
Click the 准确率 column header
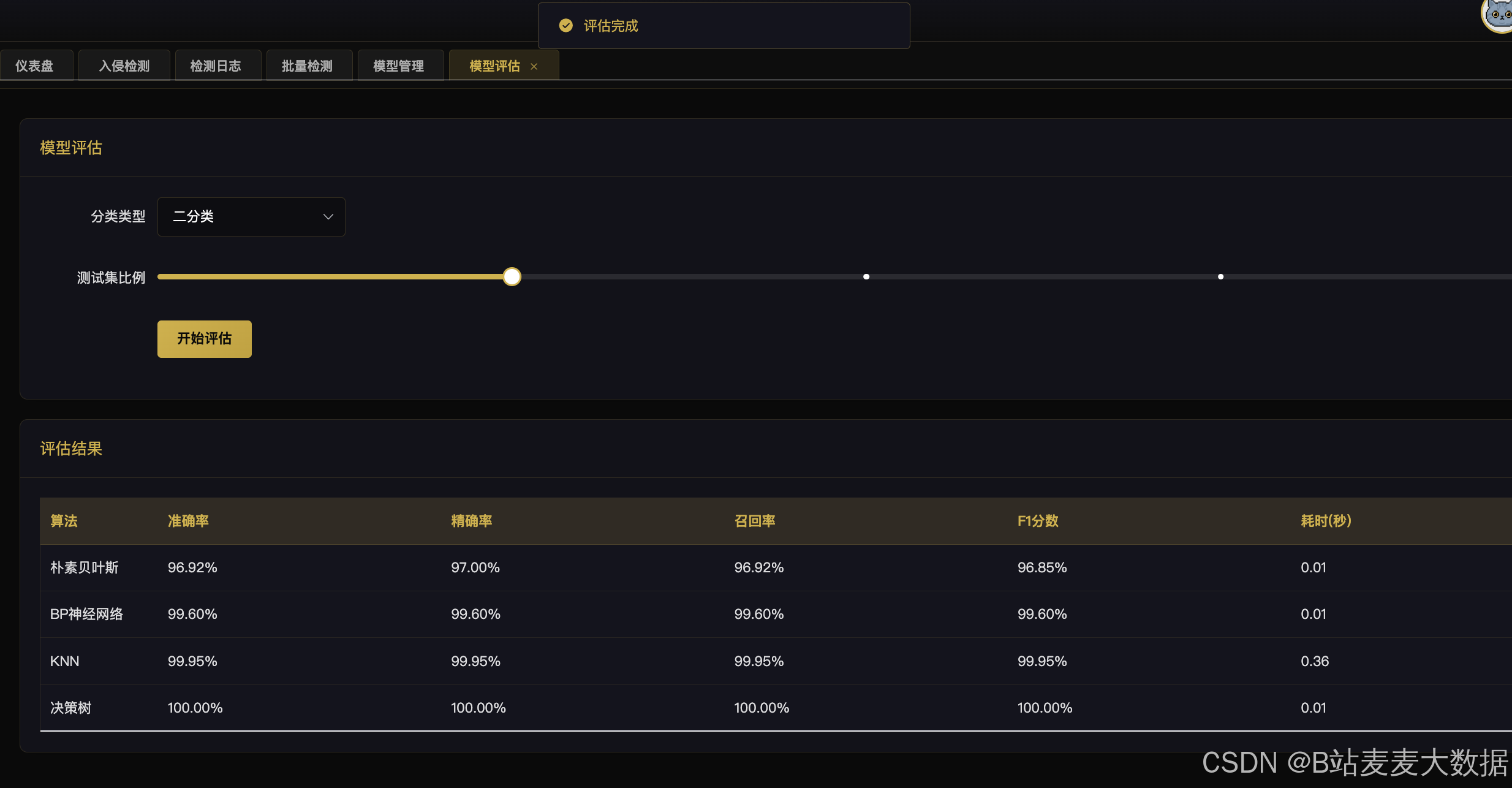[x=189, y=521]
